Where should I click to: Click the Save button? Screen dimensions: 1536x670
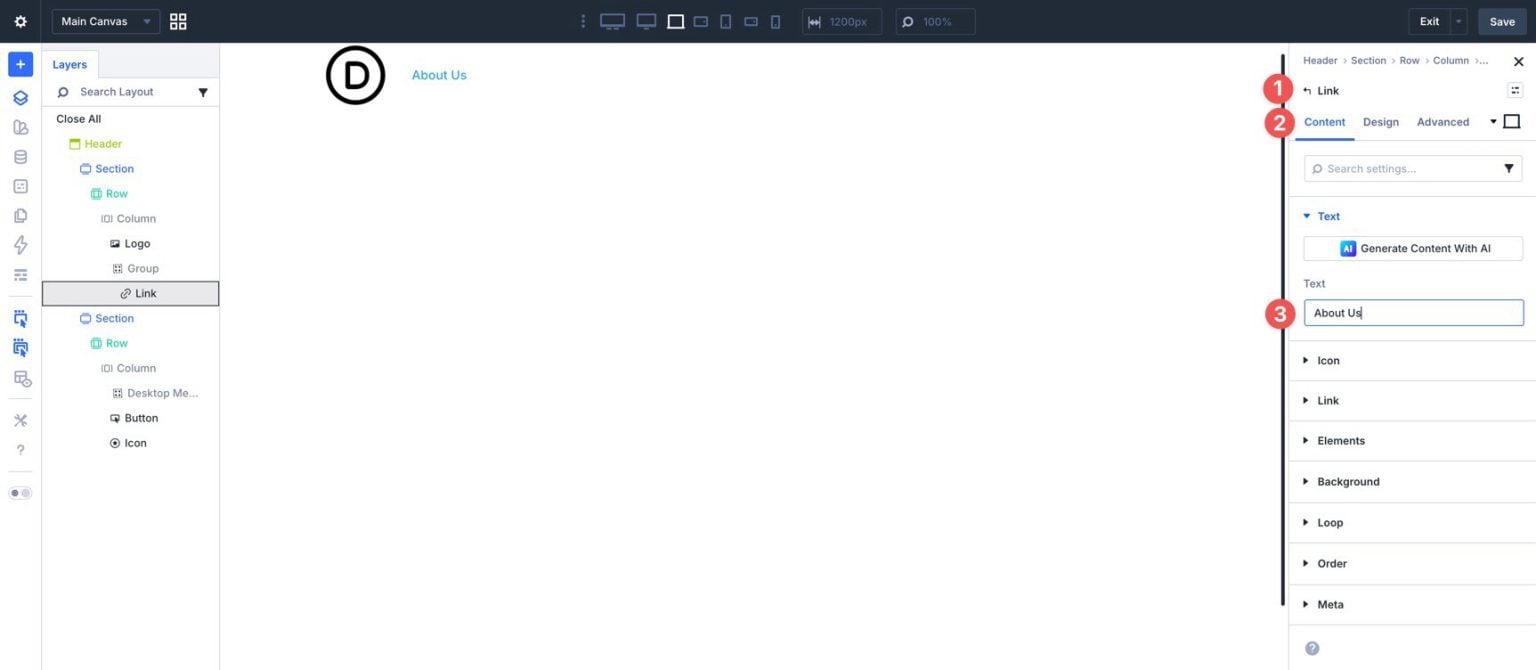point(1502,21)
